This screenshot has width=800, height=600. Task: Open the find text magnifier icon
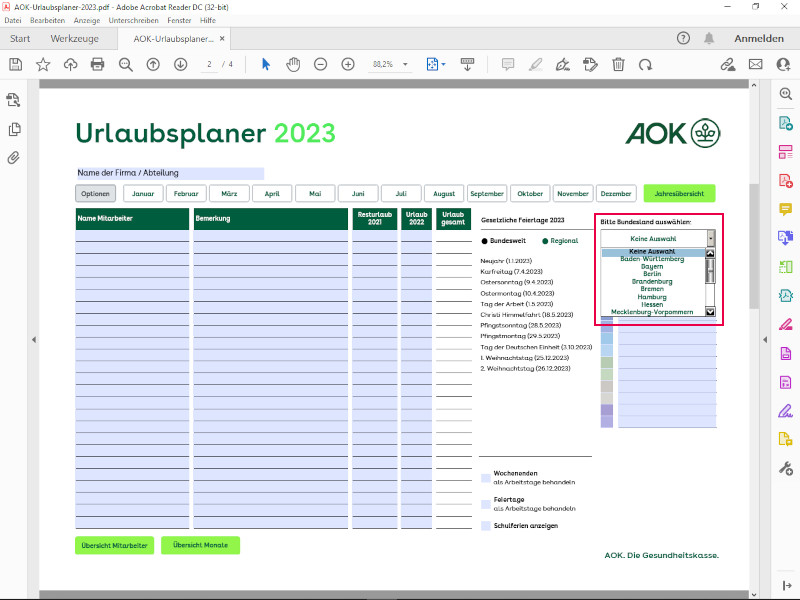coord(126,64)
